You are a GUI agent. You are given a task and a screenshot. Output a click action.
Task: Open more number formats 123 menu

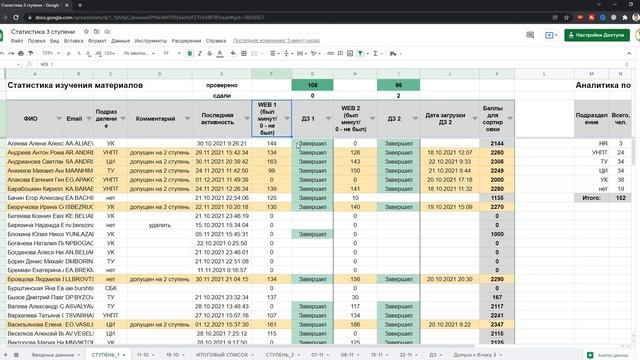pyautogui.click(x=110, y=53)
